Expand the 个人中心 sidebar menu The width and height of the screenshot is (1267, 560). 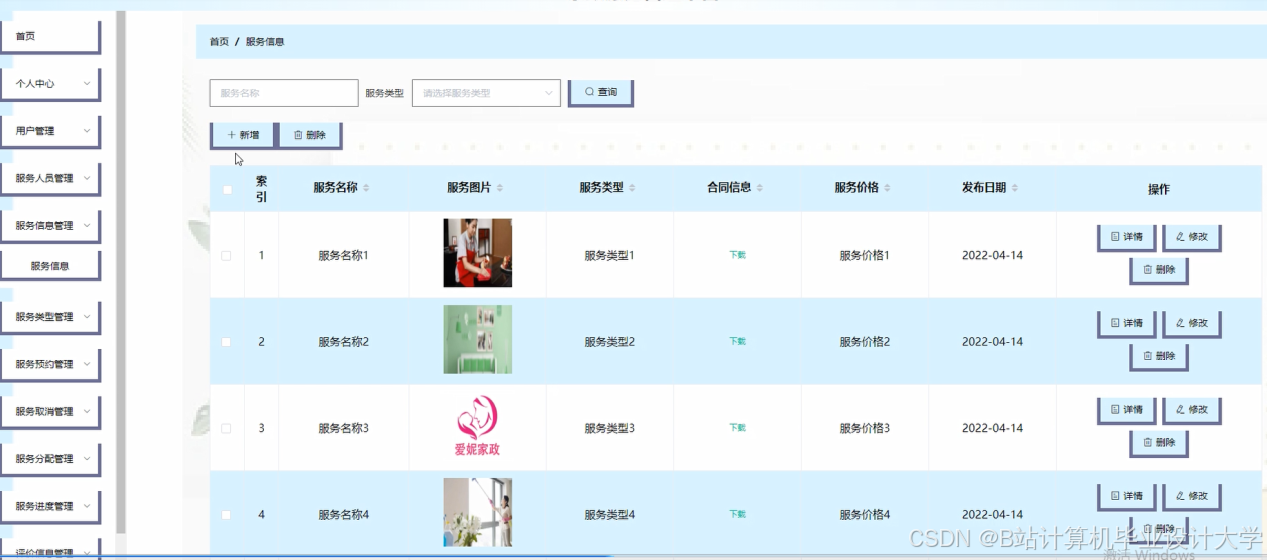point(50,84)
